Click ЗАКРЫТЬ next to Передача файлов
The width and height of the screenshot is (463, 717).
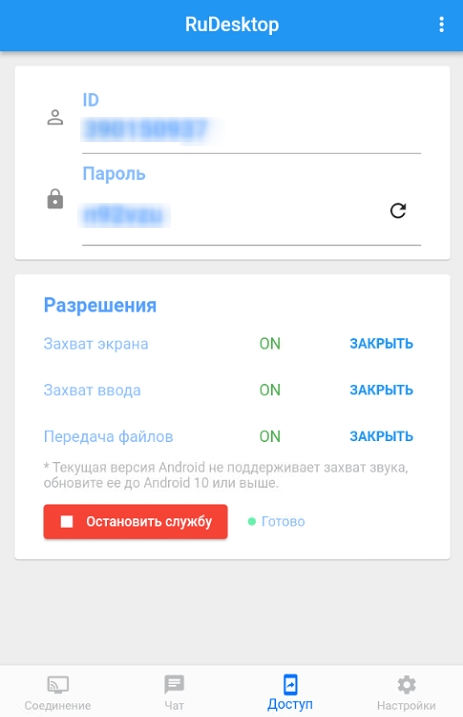point(381,436)
